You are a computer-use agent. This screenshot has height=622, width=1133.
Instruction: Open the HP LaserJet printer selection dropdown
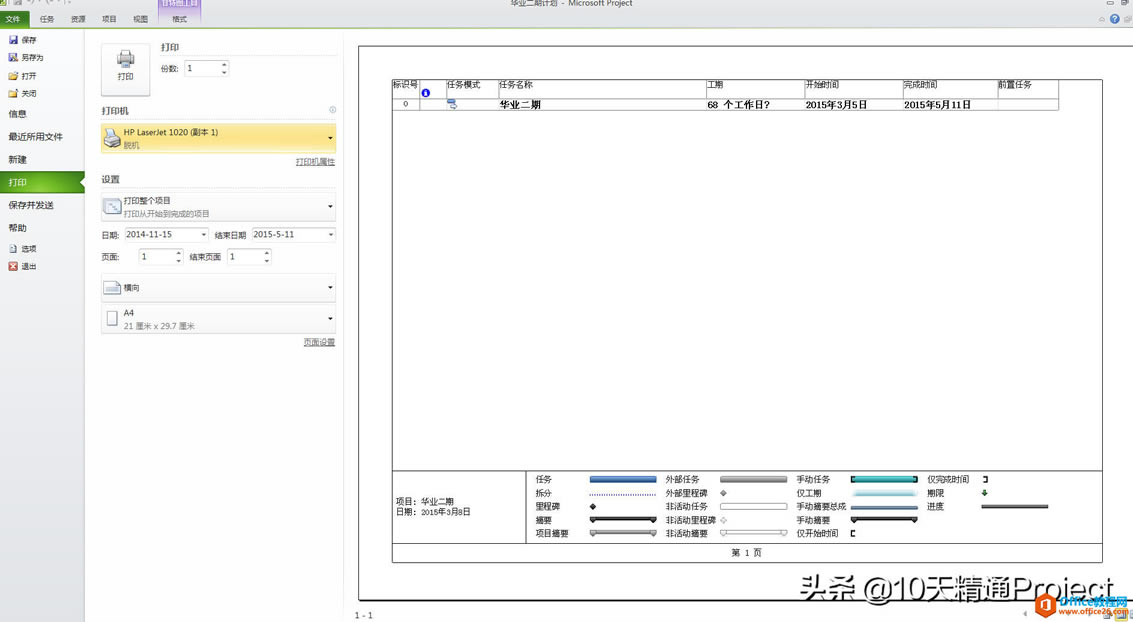(x=329, y=136)
